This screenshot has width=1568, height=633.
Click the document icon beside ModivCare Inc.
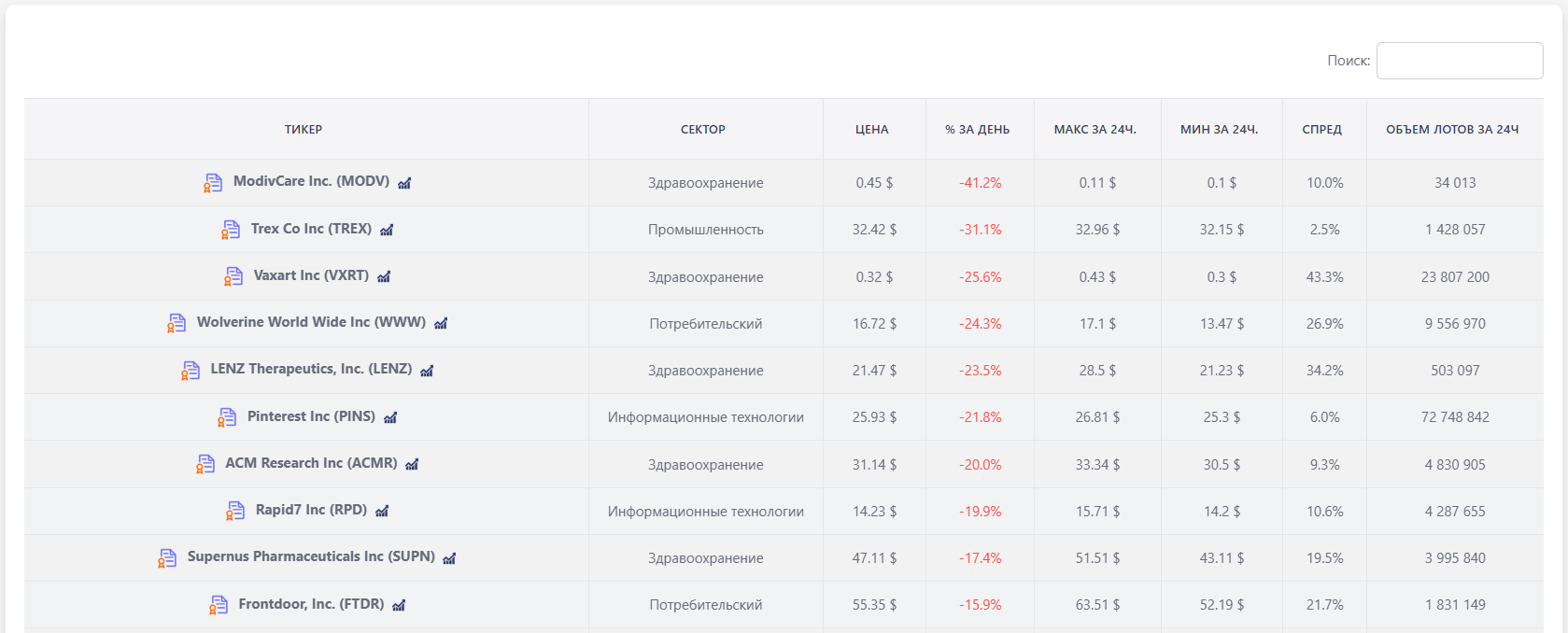[x=213, y=183]
